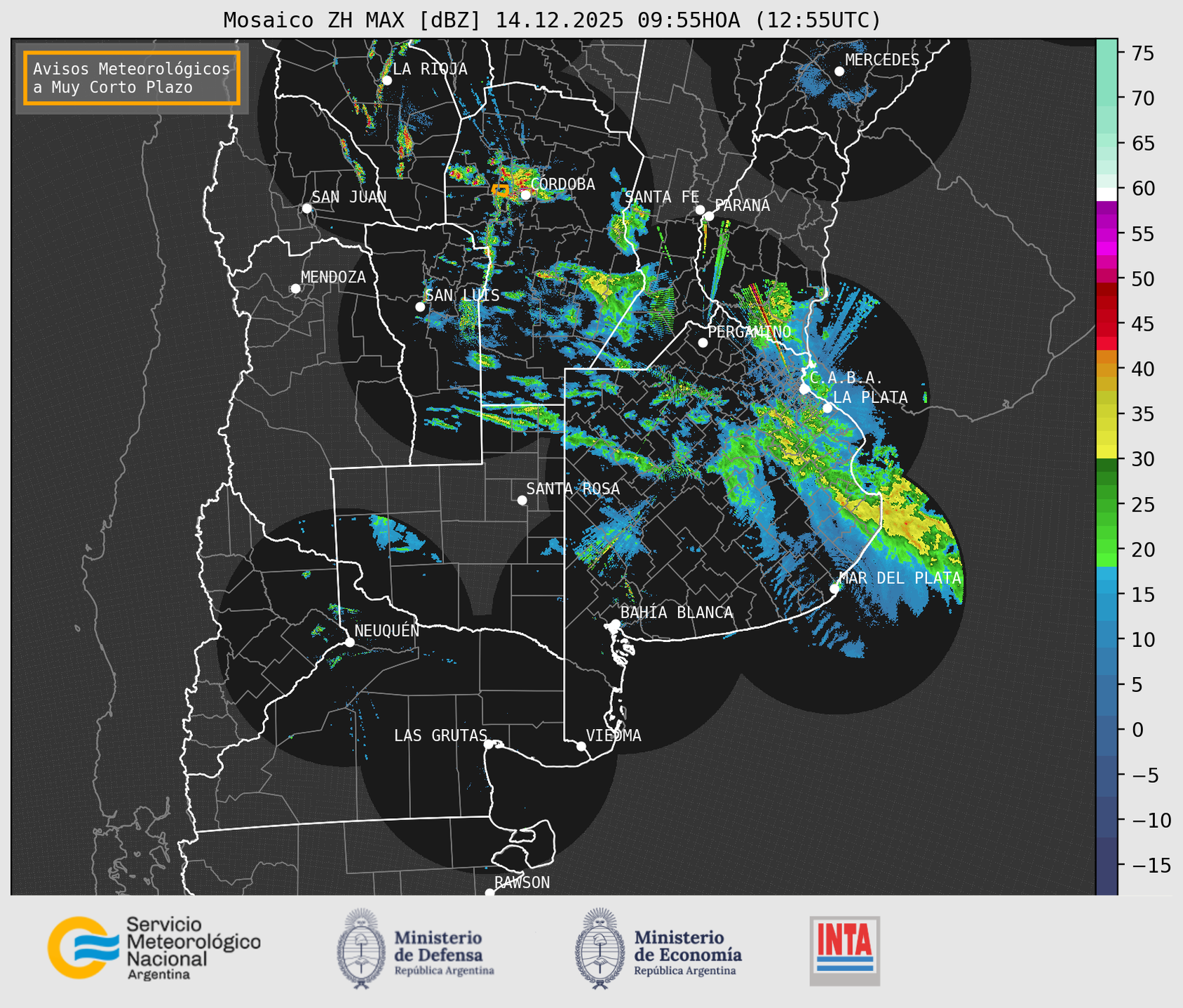Click the Ministerio de Defensa emblem
1183x1008 pixels.
361,949
